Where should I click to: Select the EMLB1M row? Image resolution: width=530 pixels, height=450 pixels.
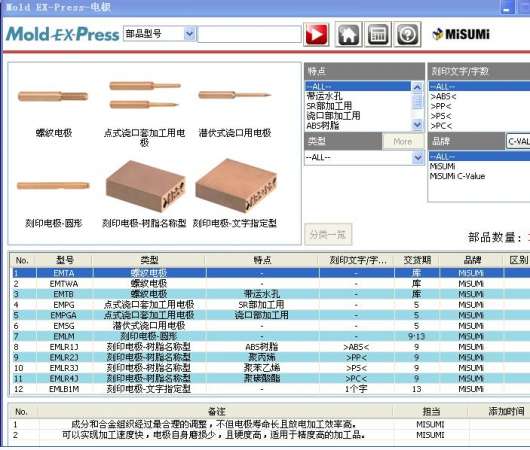point(271,389)
